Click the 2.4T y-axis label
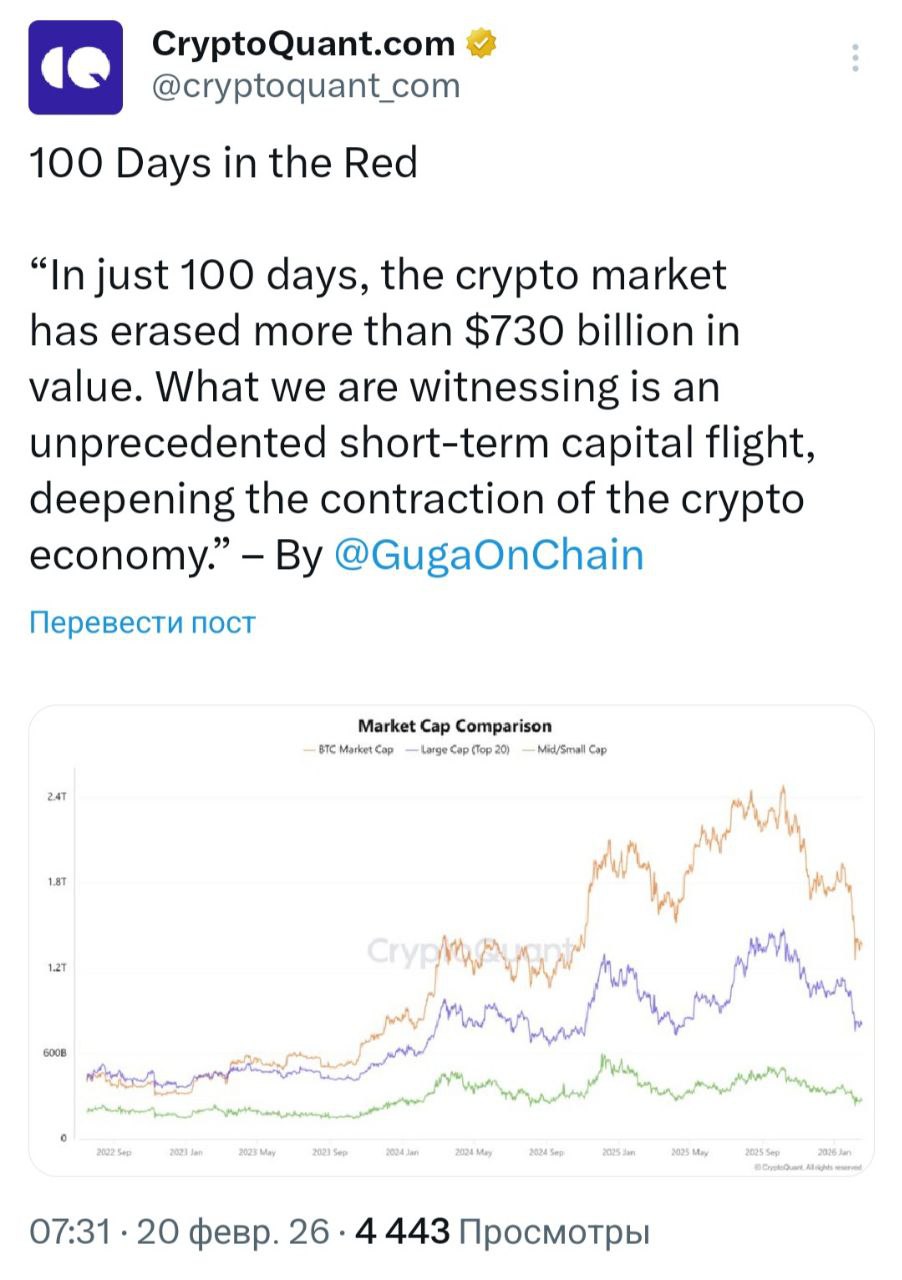The image size is (902, 1280). pyautogui.click(x=55, y=796)
